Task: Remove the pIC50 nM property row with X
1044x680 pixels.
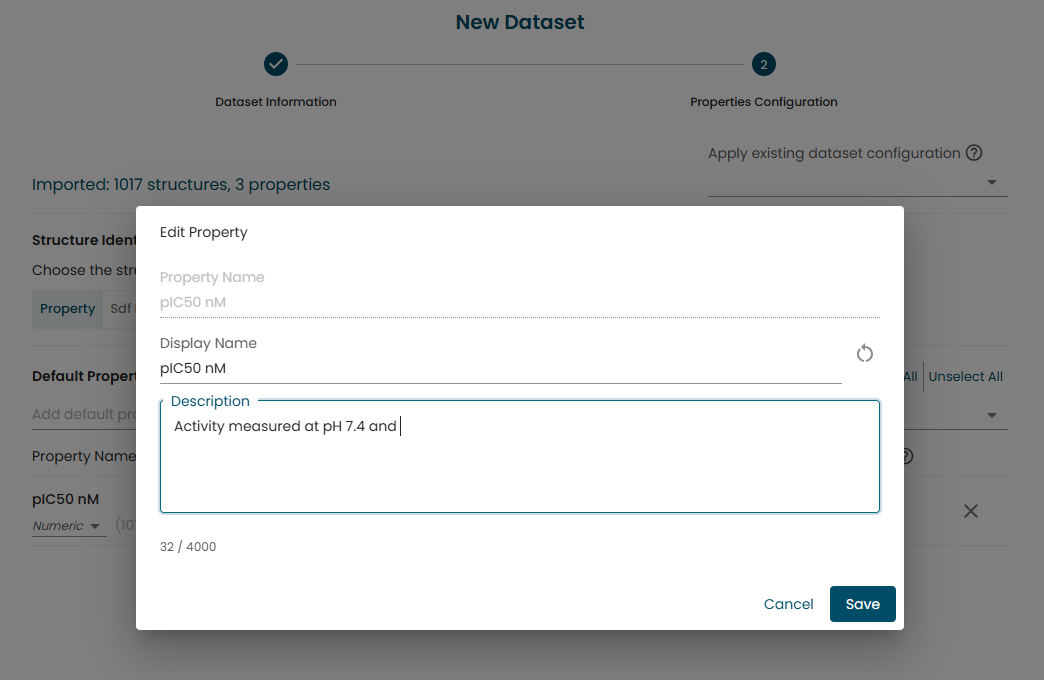Action: tap(971, 511)
